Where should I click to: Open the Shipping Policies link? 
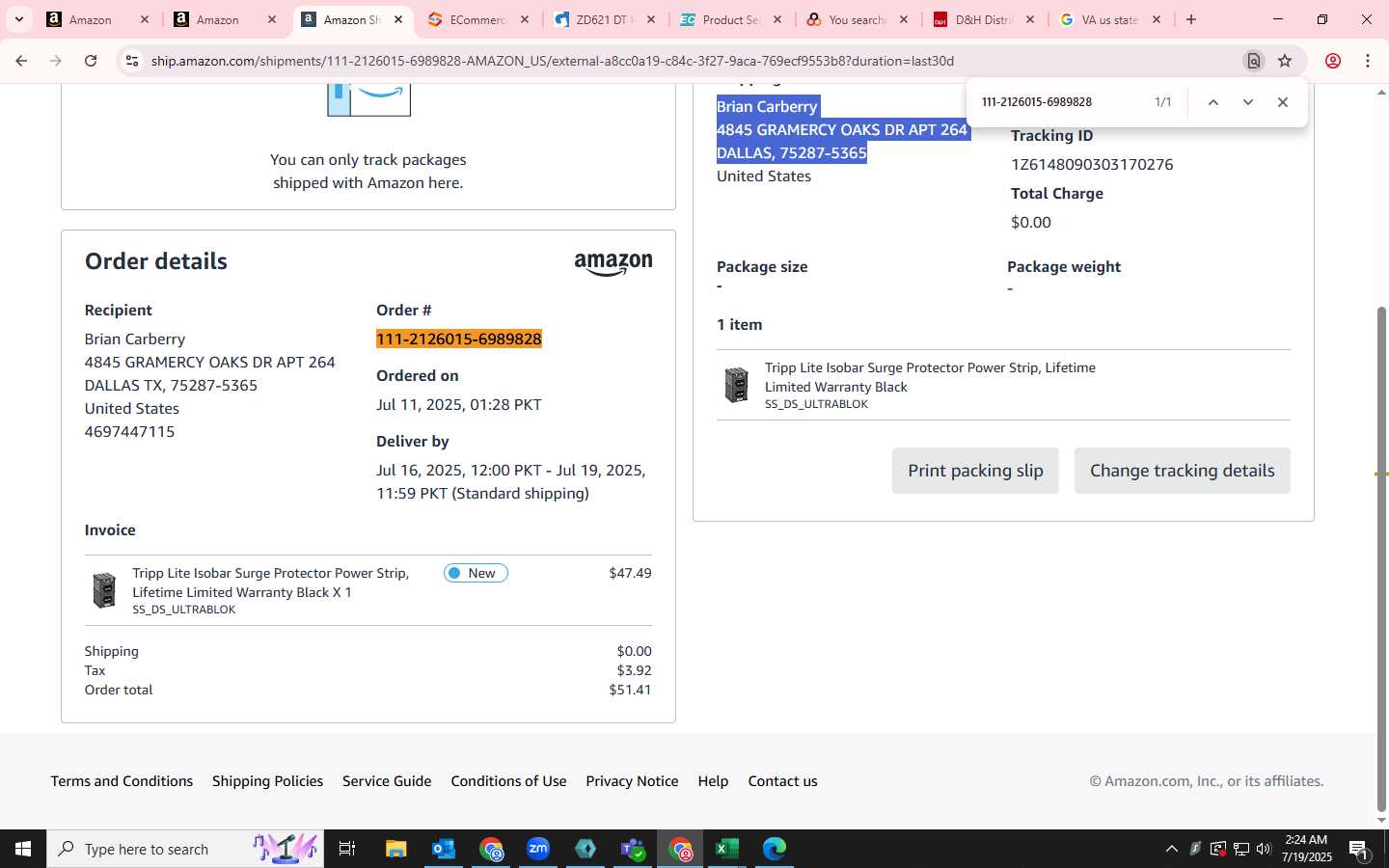pyautogui.click(x=267, y=781)
